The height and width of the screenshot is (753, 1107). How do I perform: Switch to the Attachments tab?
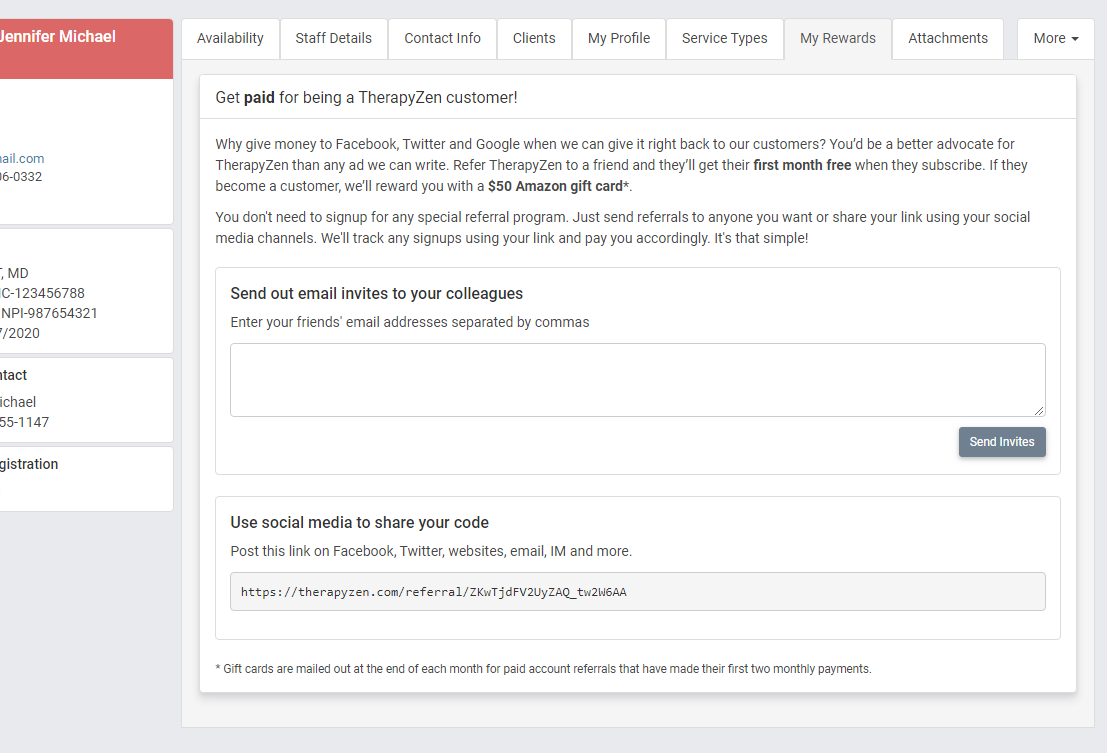[x=947, y=38]
